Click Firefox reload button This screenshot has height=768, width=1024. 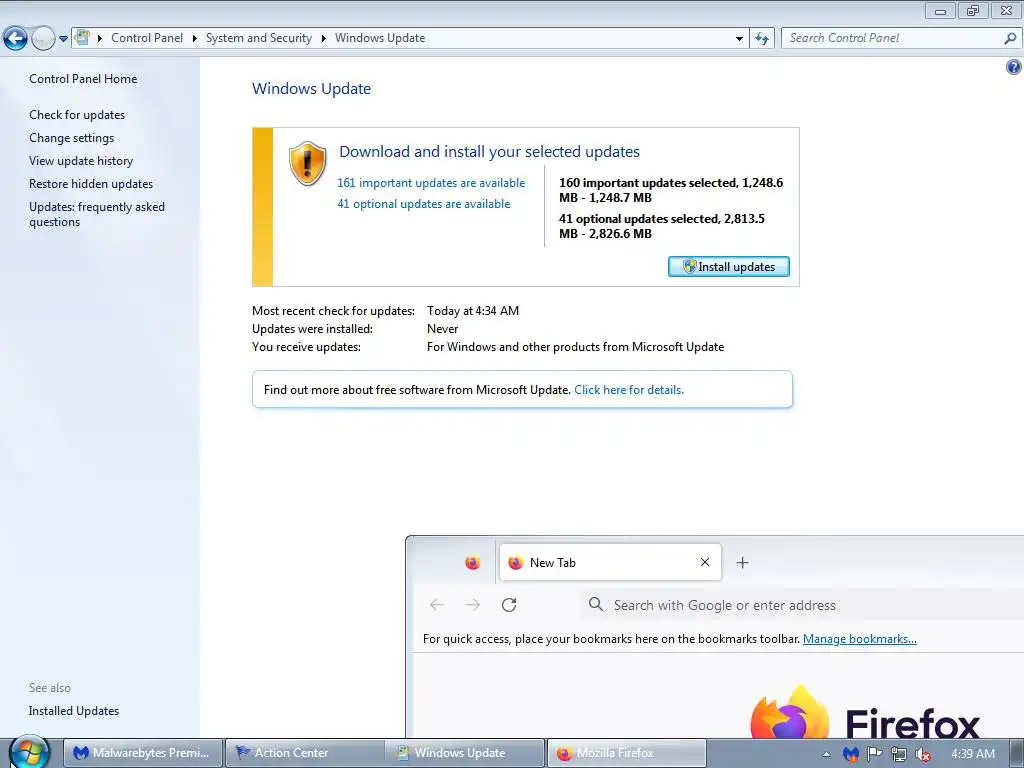pyautogui.click(x=509, y=605)
